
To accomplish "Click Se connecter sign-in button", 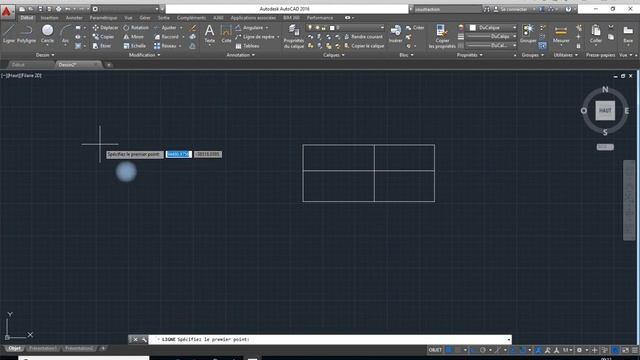I will pyautogui.click(x=513, y=9).
